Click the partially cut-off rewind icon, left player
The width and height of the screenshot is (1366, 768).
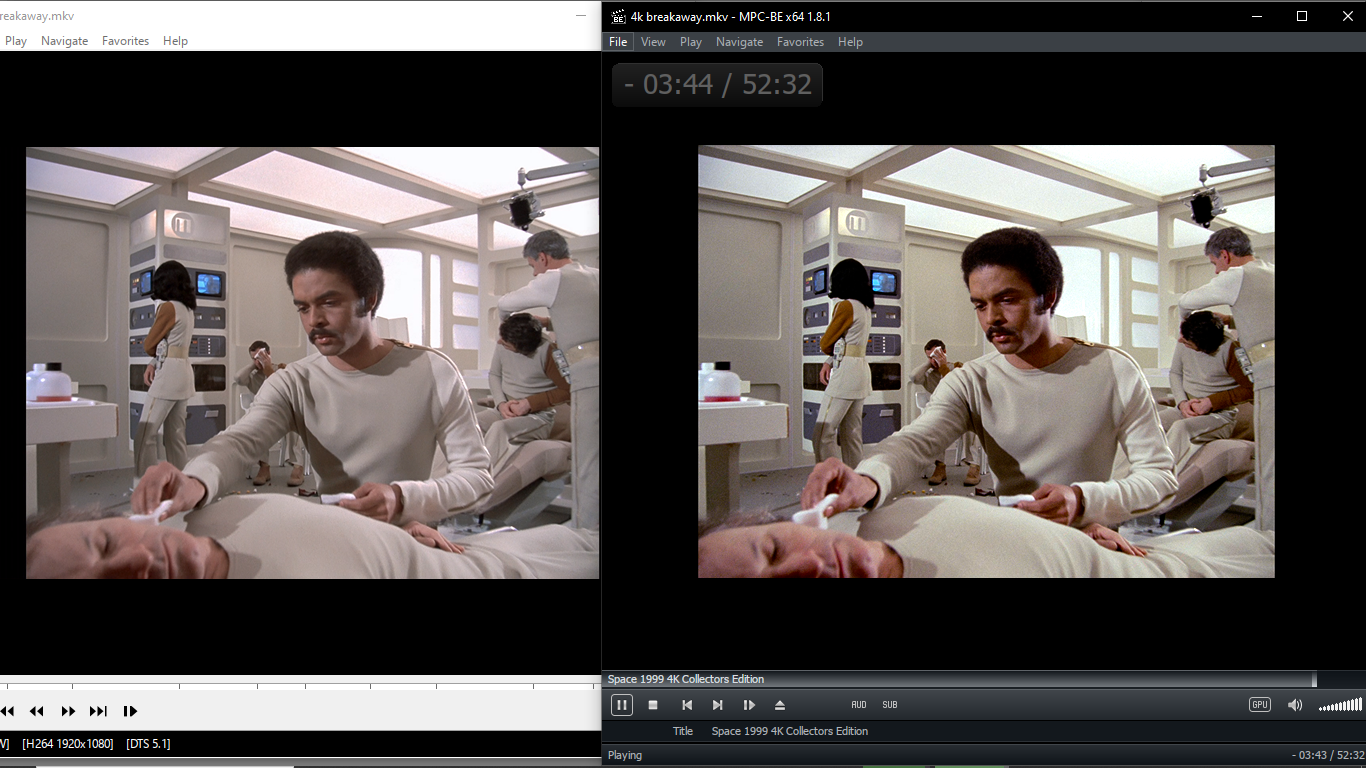point(7,711)
